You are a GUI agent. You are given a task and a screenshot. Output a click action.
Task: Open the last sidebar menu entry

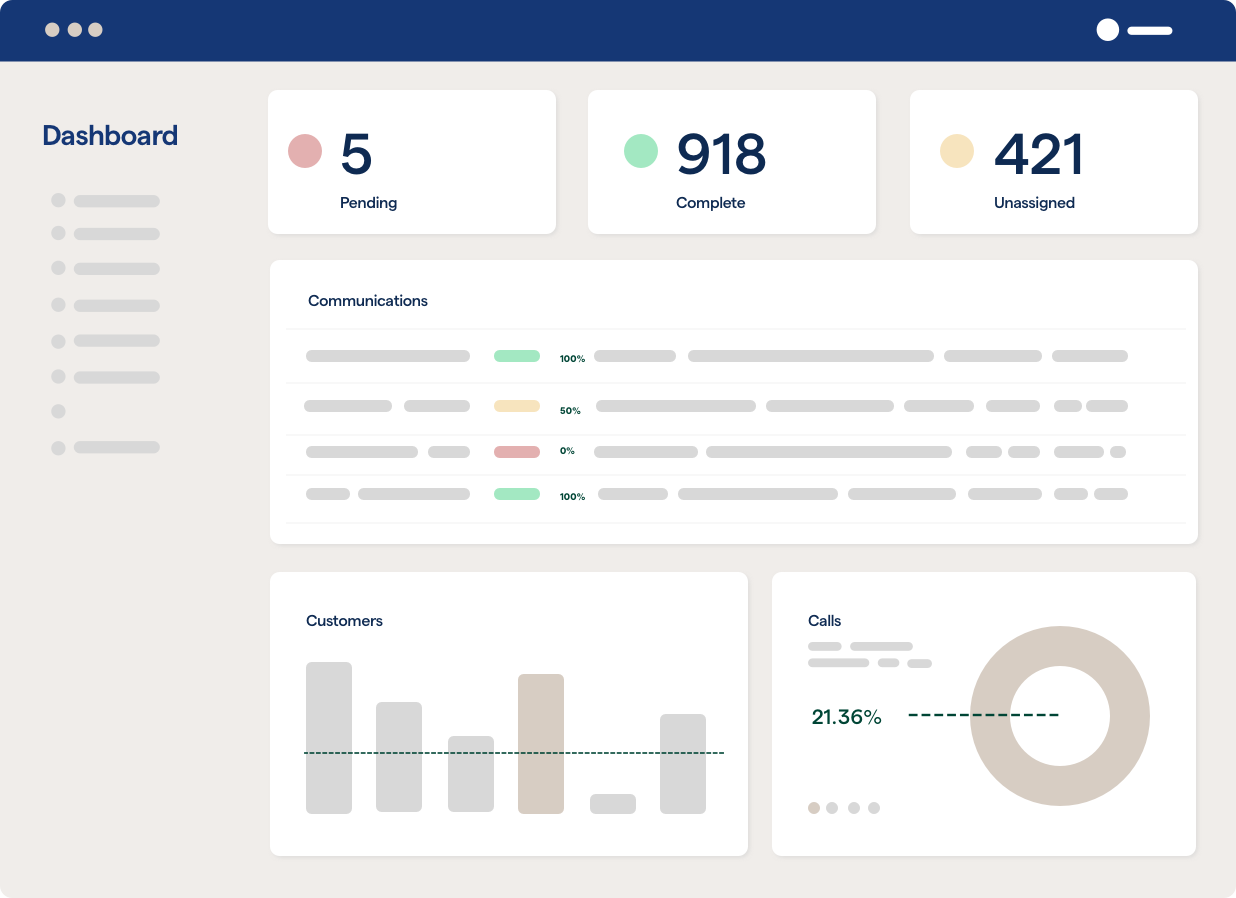(x=105, y=447)
